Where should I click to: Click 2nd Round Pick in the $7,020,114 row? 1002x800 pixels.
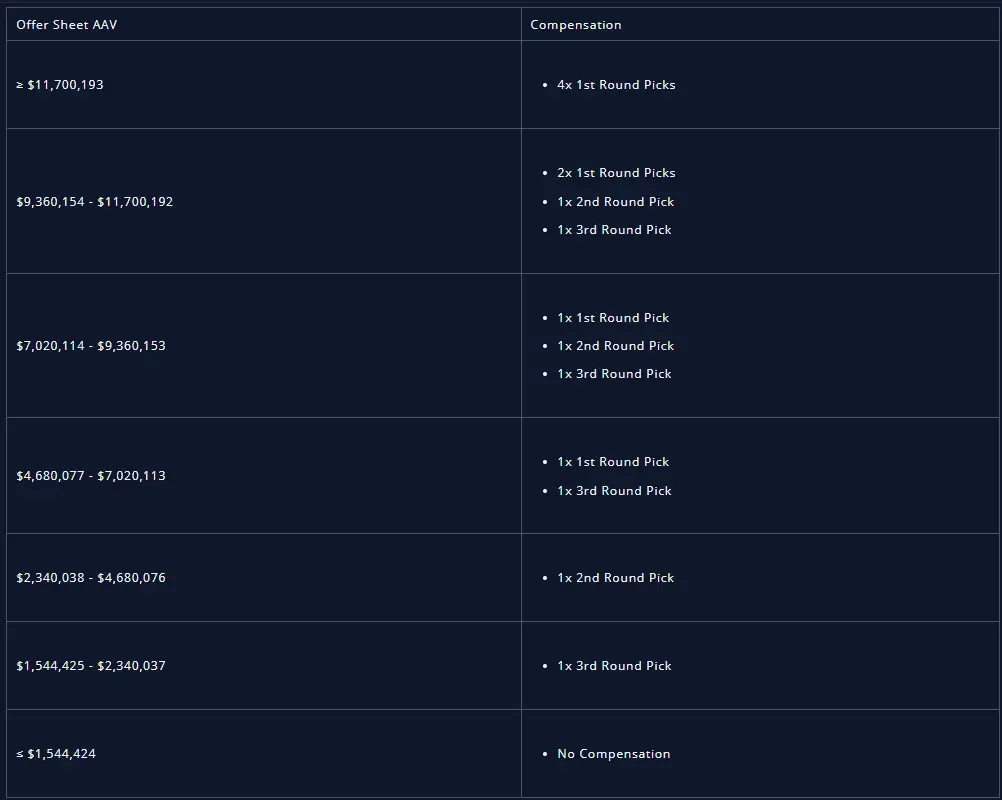[616, 346]
